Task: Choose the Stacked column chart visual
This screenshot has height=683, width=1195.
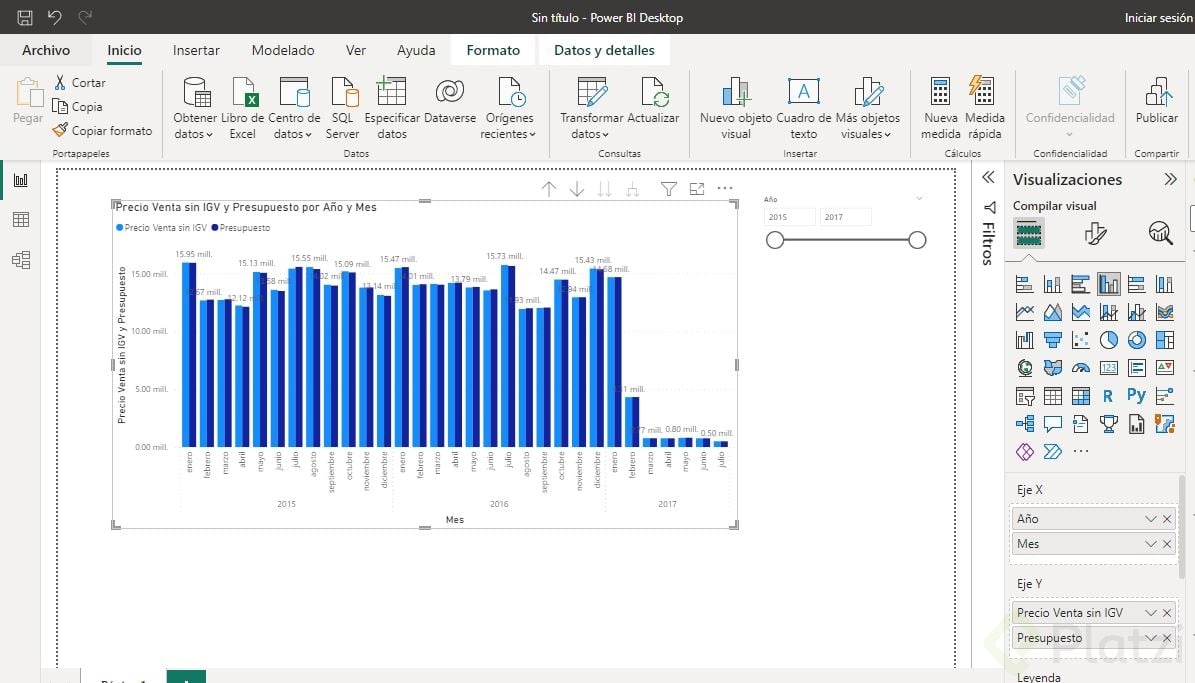Action: 1052,284
